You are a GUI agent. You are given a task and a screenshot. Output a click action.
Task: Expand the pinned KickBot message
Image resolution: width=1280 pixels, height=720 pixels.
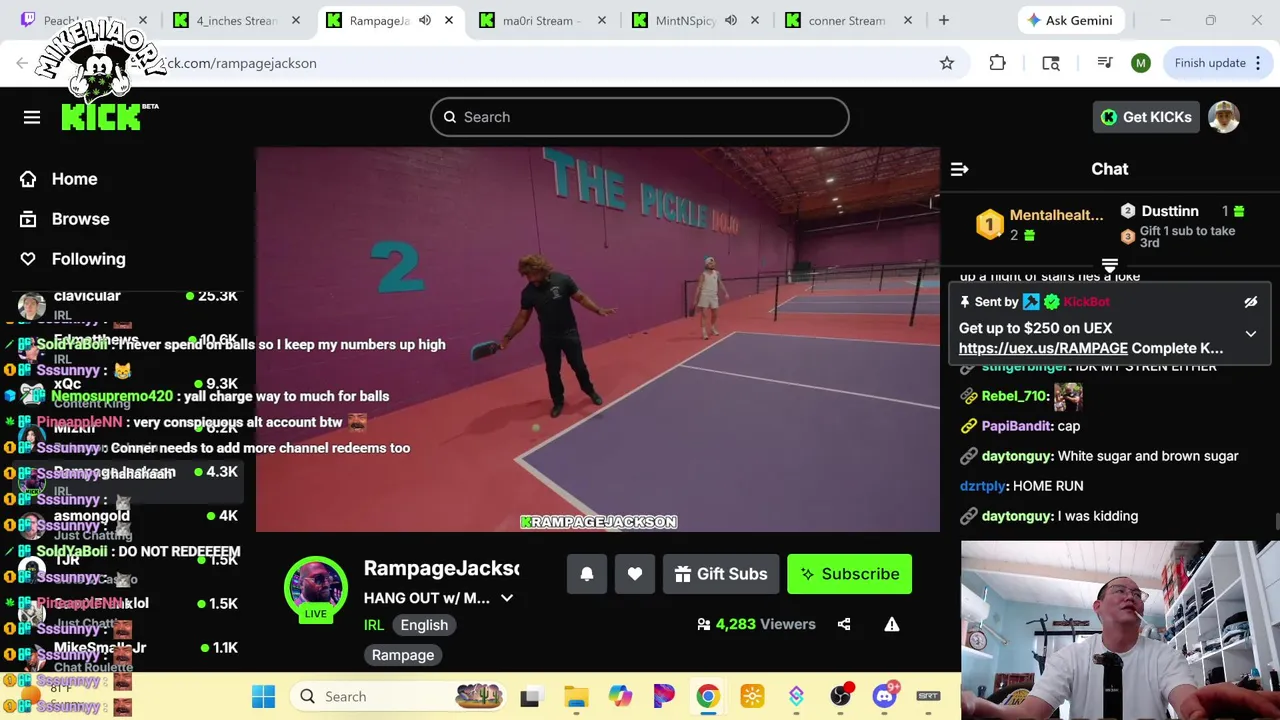pyautogui.click(x=1250, y=334)
